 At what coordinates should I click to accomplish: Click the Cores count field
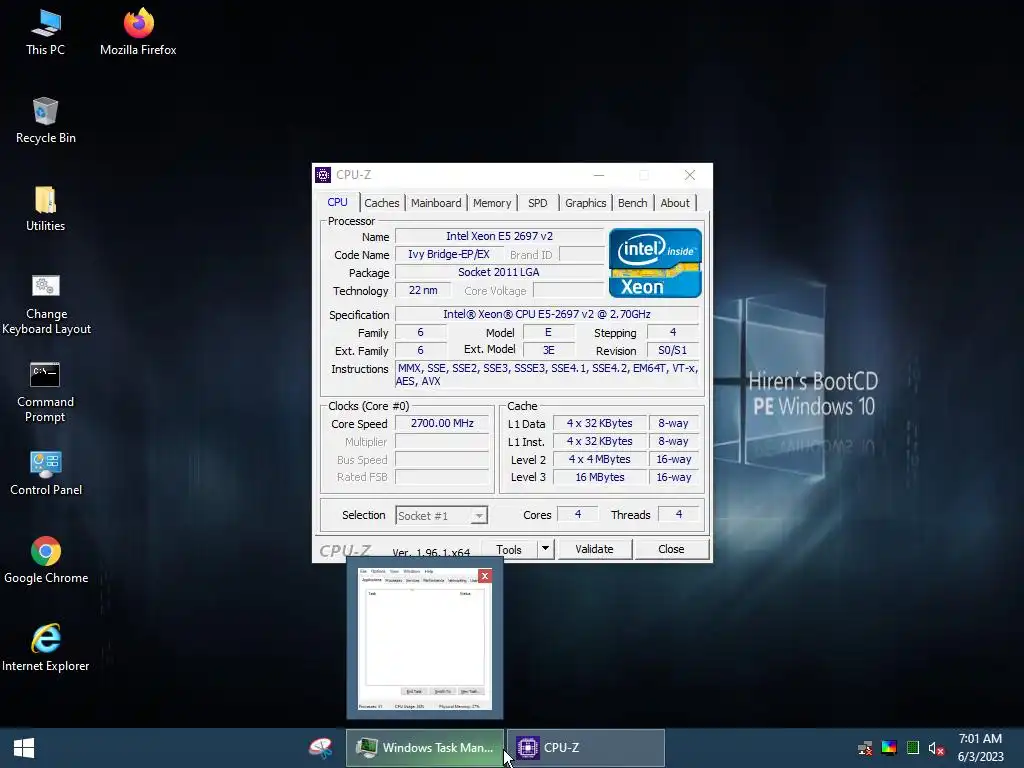[x=577, y=515]
